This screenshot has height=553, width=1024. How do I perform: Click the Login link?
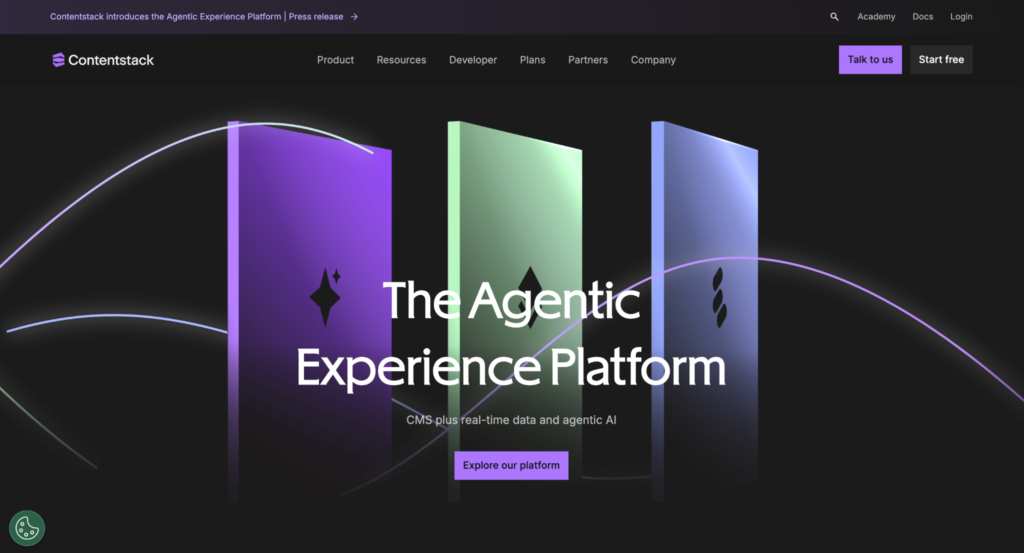(961, 17)
